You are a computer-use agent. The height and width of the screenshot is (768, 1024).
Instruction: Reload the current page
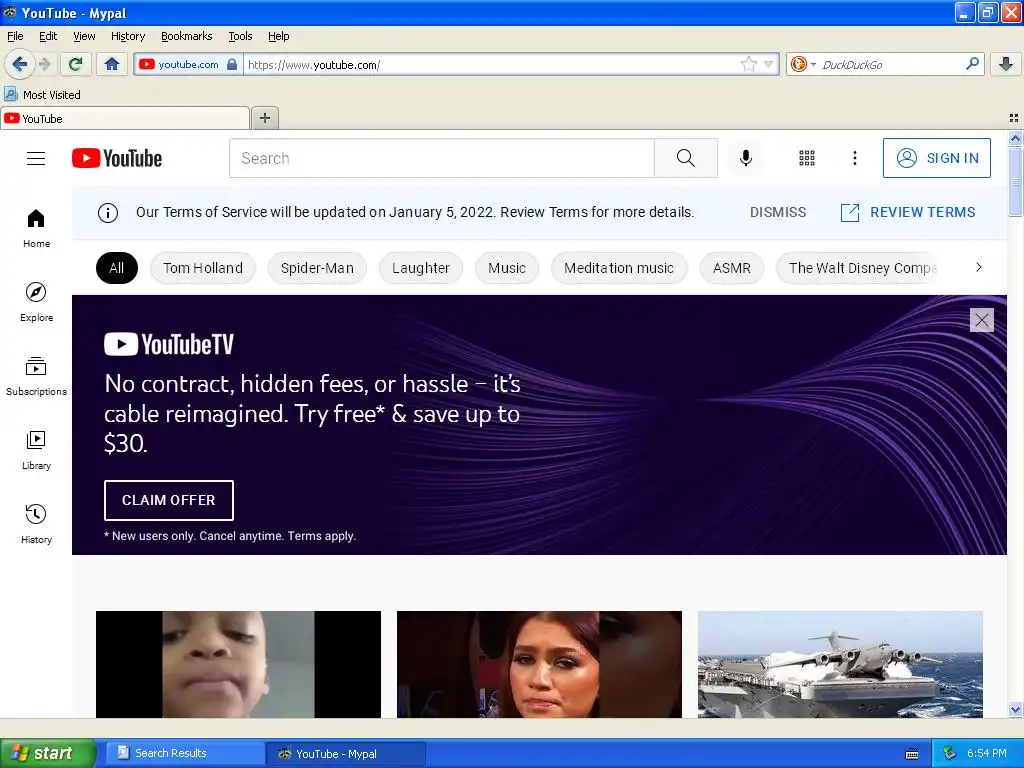(76, 64)
